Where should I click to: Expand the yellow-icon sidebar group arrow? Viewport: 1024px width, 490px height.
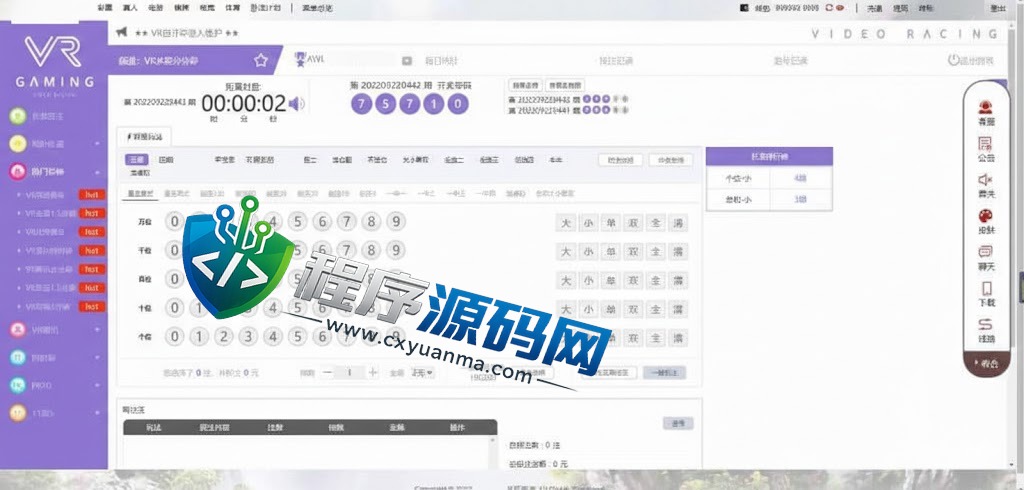pyautogui.click(x=97, y=144)
